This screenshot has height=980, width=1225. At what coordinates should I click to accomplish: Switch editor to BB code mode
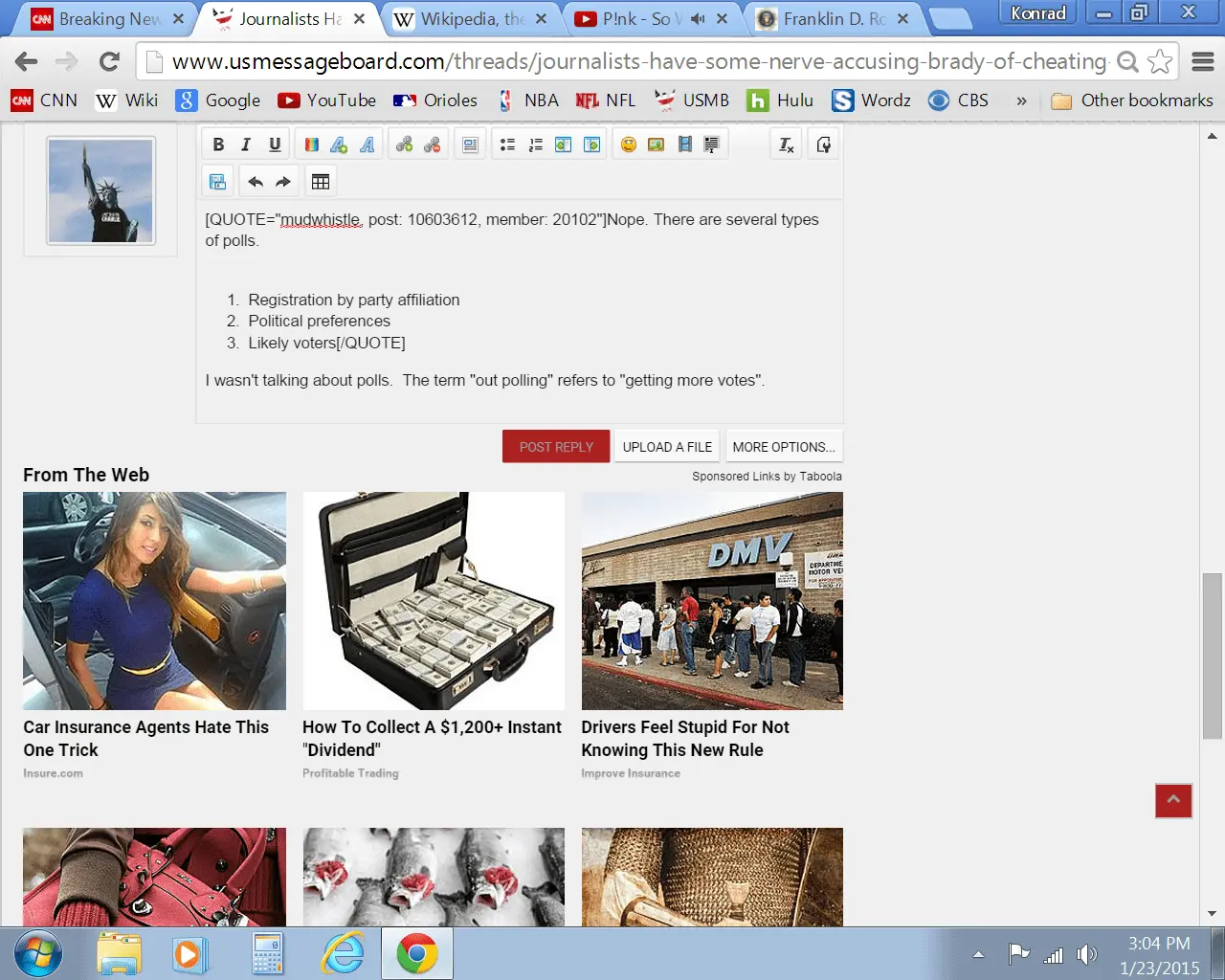coord(824,145)
